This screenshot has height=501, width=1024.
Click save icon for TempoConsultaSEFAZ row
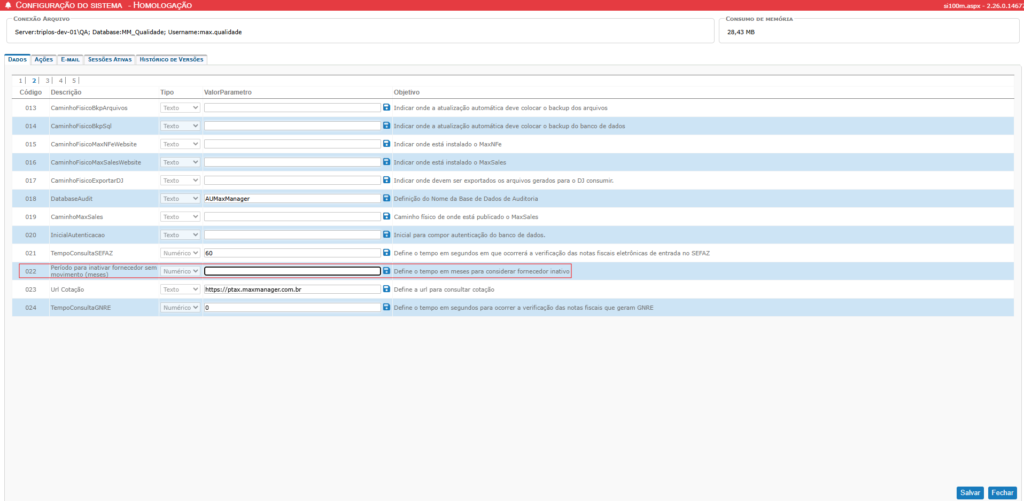386,252
